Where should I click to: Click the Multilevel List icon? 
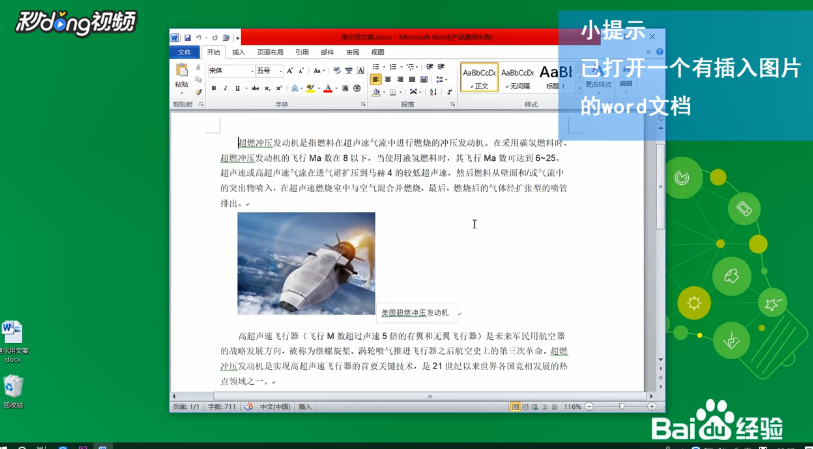pyautogui.click(x=410, y=67)
